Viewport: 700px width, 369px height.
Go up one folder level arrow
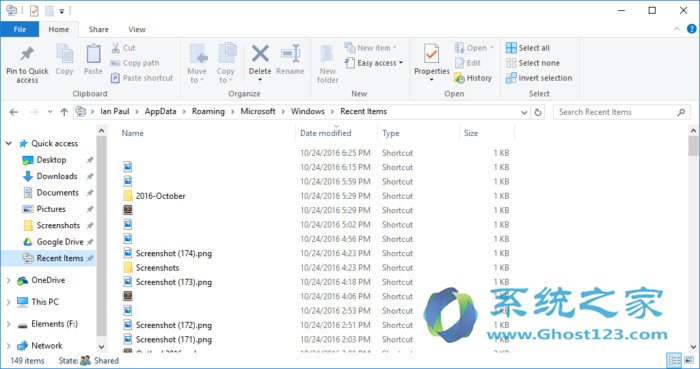click(64, 112)
